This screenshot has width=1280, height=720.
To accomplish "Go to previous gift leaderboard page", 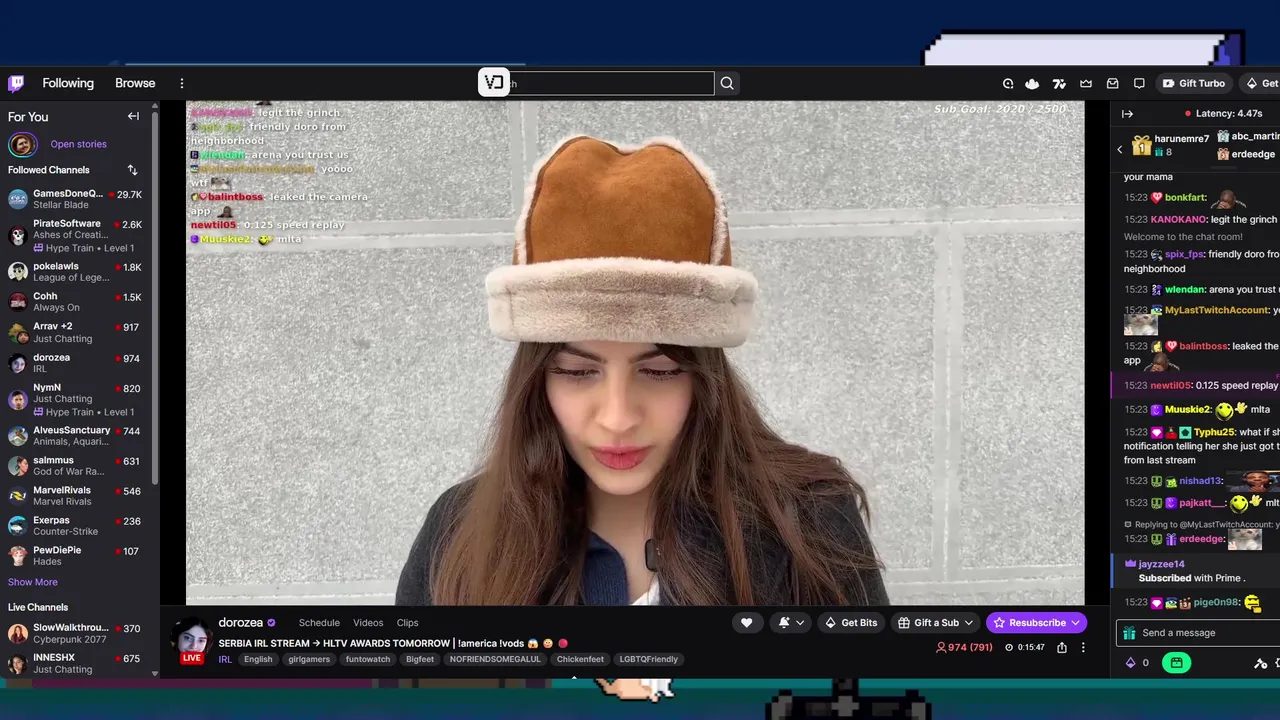I will click(1120, 149).
